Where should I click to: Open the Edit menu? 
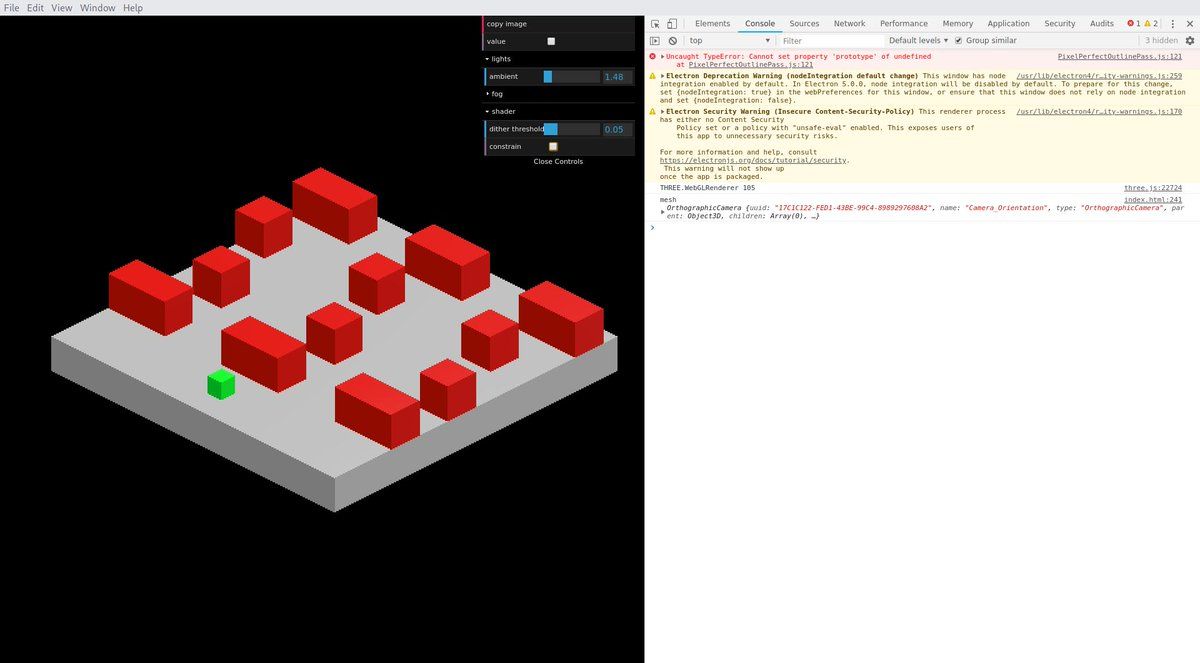pyautogui.click(x=35, y=8)
